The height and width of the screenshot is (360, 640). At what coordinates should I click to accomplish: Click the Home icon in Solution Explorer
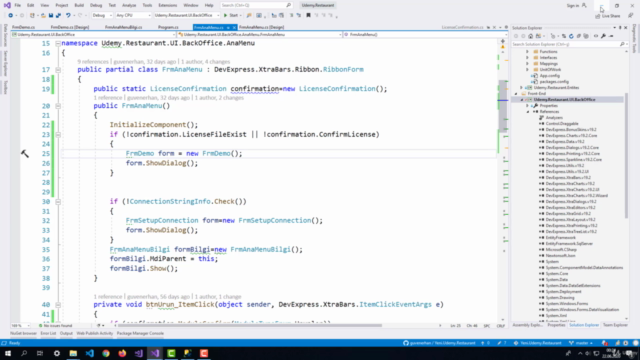tap(531, 36)
